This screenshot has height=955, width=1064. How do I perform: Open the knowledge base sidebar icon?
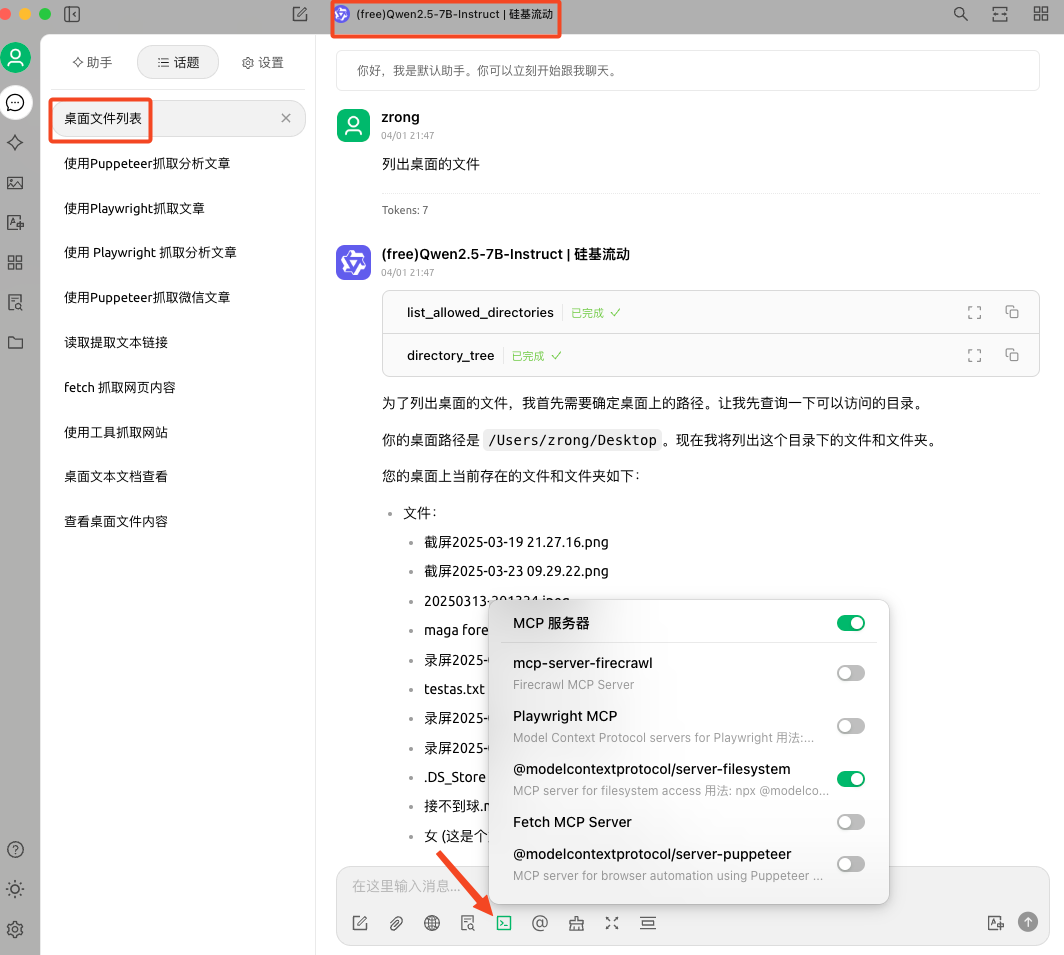click(x=15, y=303)
